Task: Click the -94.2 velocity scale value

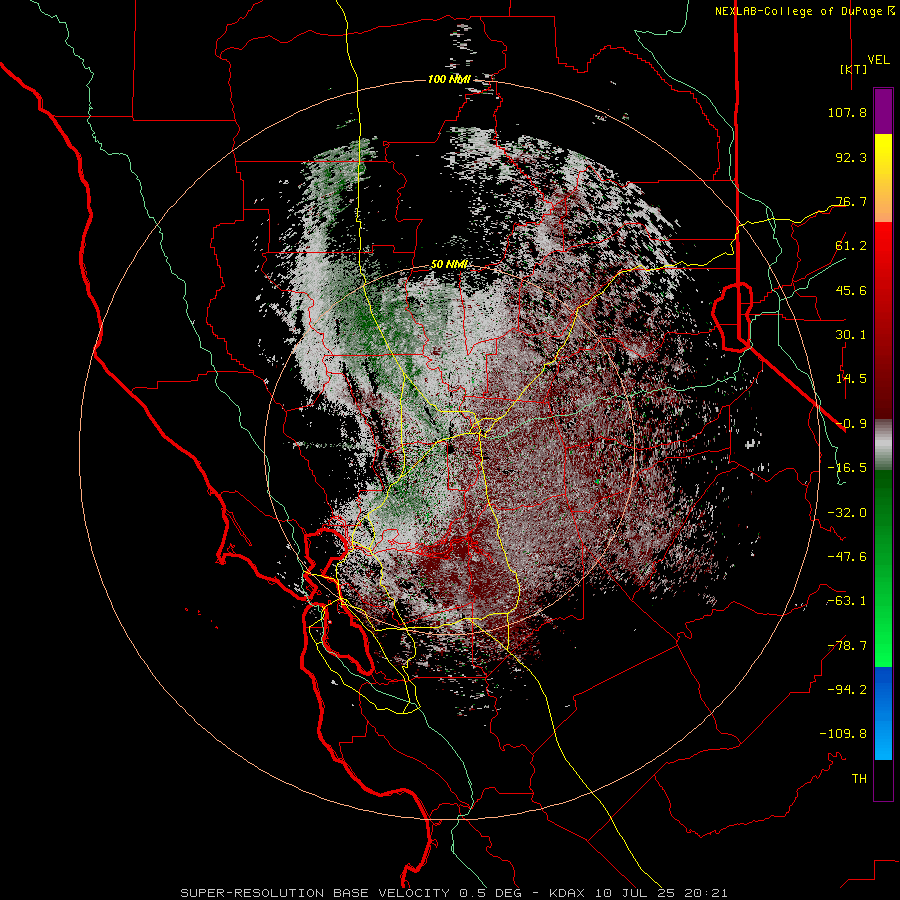Action: click(x=847, y=690)
